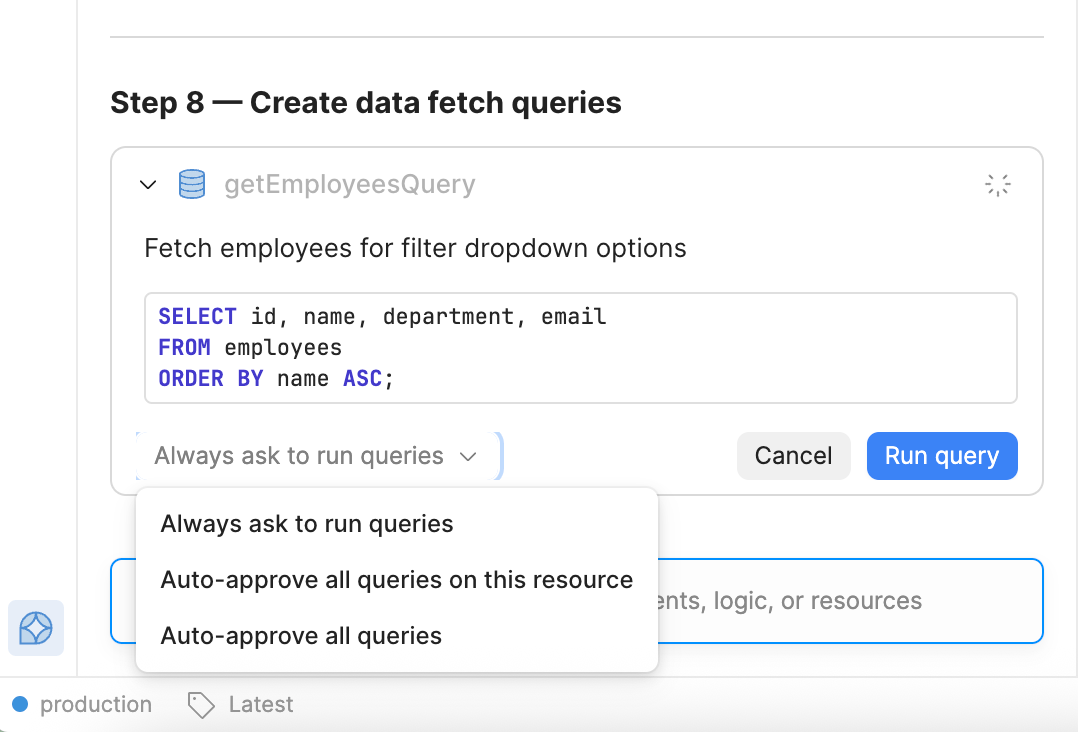This screenshot has height=732, width=1078.
Task: Click the loading spinner icon
Action: coord(997,185)
